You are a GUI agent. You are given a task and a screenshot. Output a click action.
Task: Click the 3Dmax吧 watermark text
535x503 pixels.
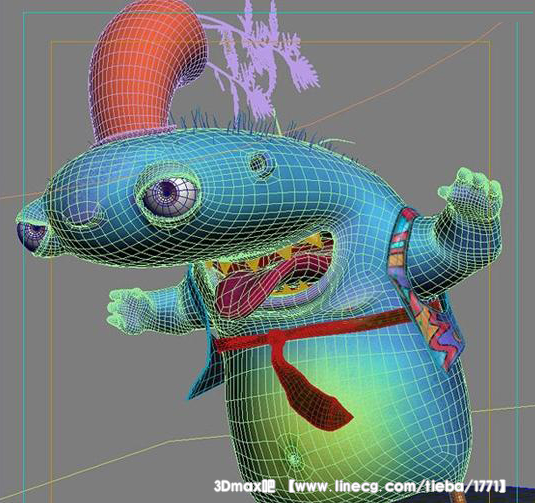pos(244,486)
